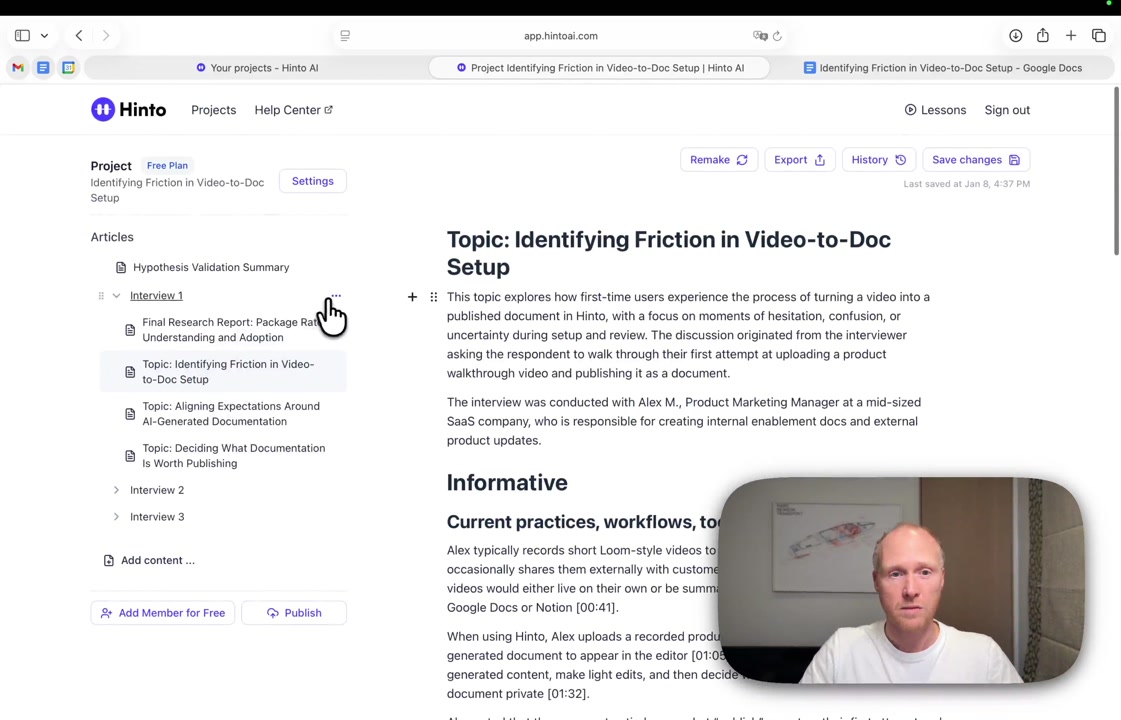Expand the Interview 3 section

(116, 517)
